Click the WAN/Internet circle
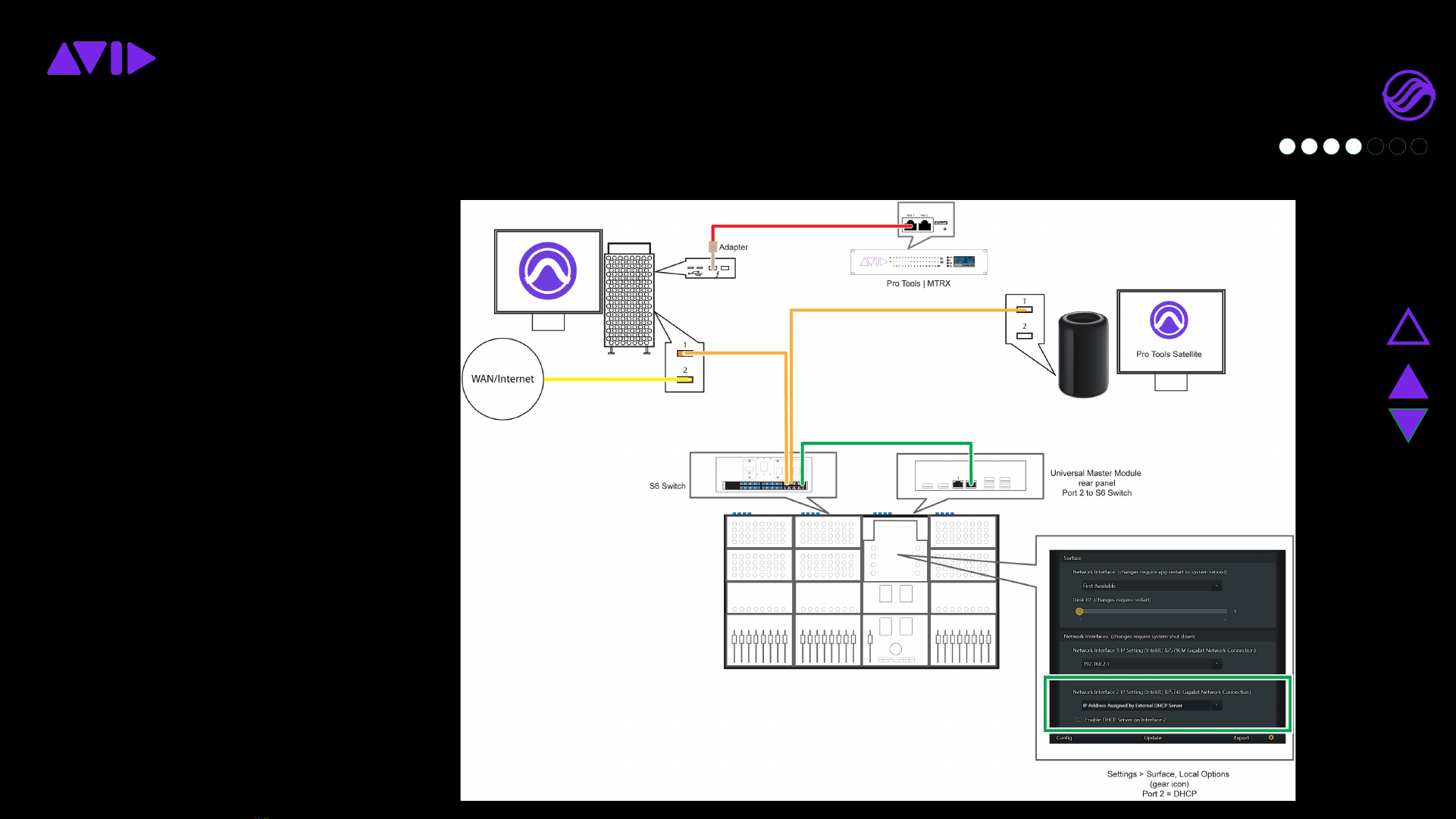The height and width of the screenshot is (819, 1456). point(503,379)
